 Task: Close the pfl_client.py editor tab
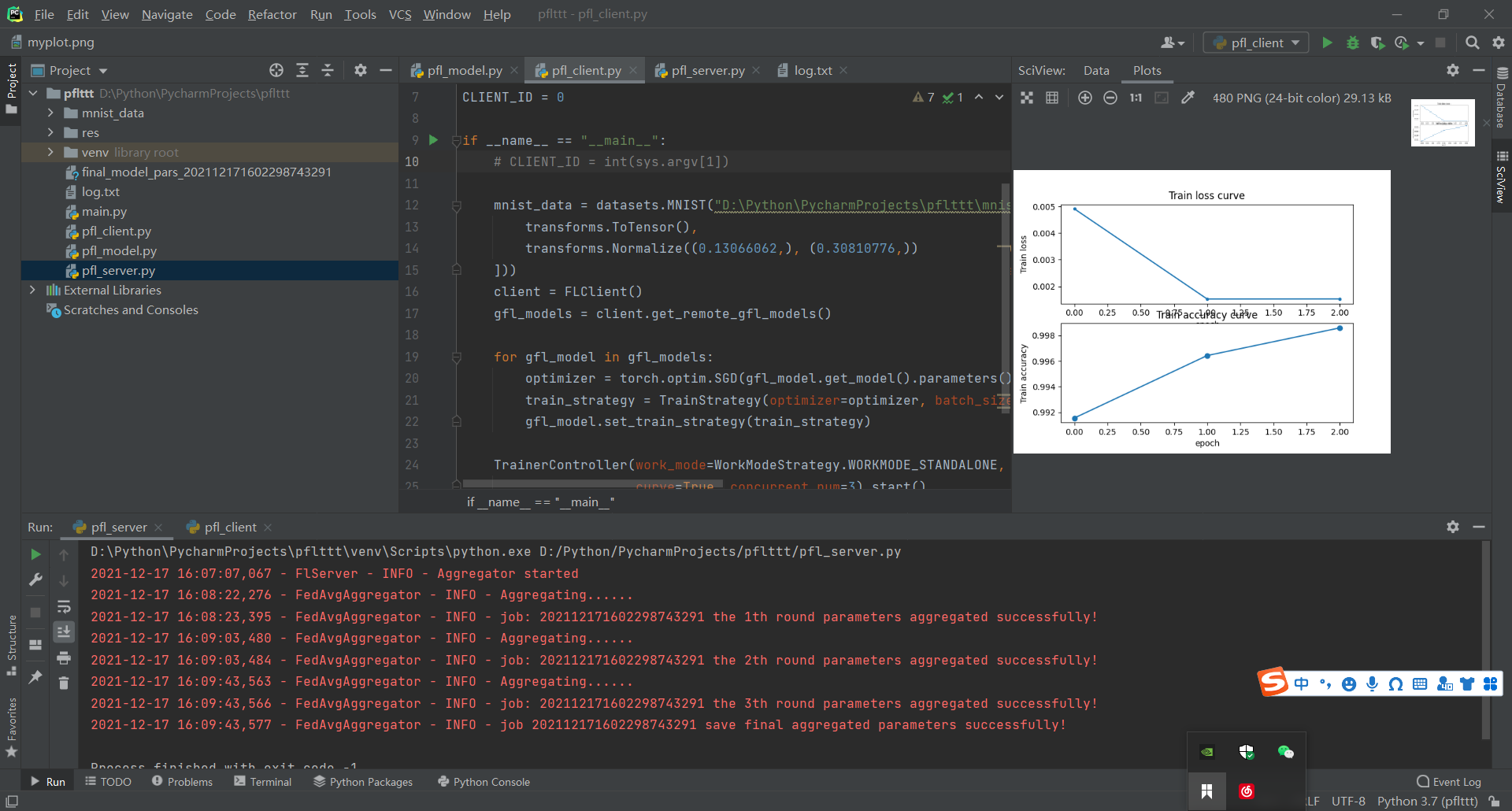coord(634,70)
